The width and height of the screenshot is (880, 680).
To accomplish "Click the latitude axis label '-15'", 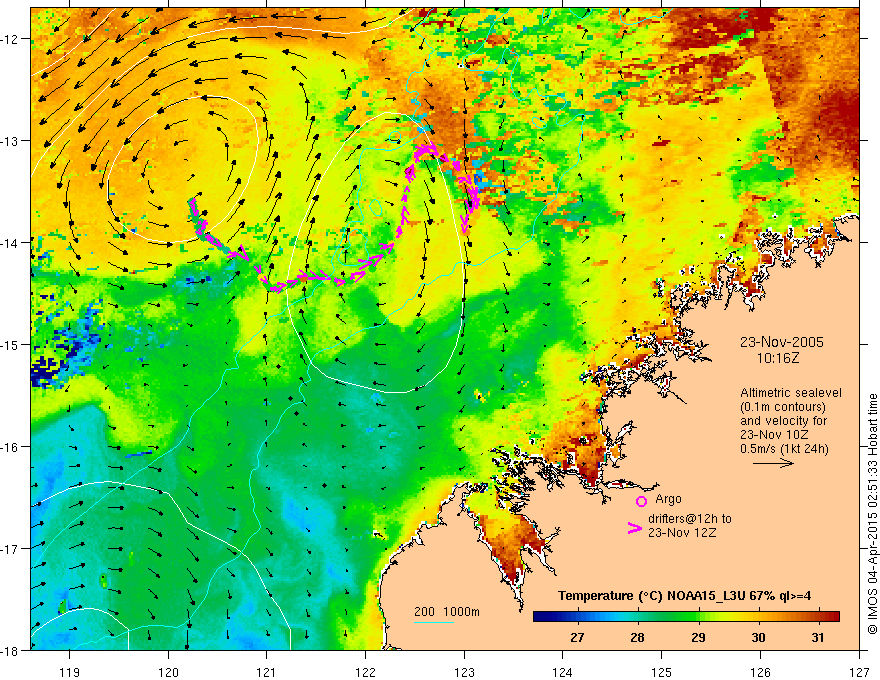I will [x=10, y=344].
